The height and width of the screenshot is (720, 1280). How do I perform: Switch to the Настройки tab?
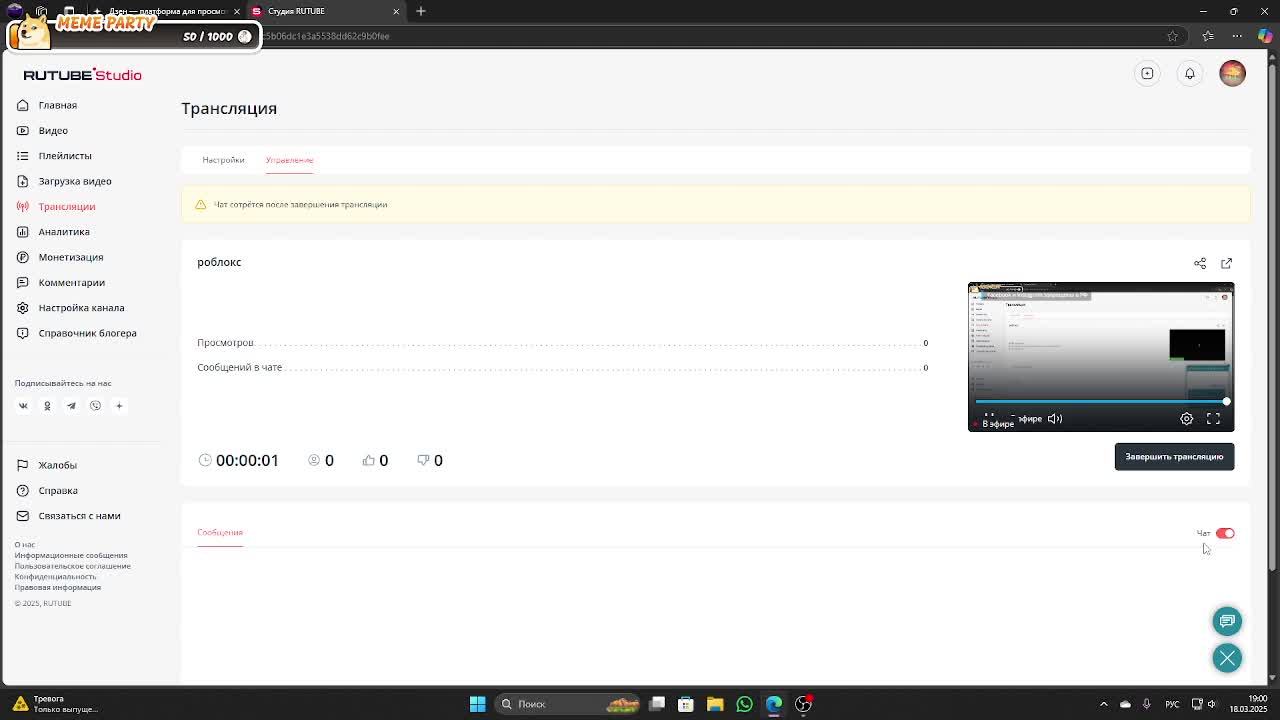click(x=223, y=160)
